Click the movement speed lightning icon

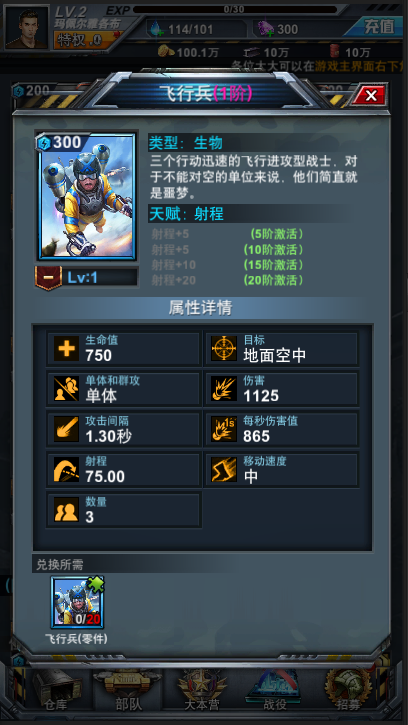click(x=224, y=469)
